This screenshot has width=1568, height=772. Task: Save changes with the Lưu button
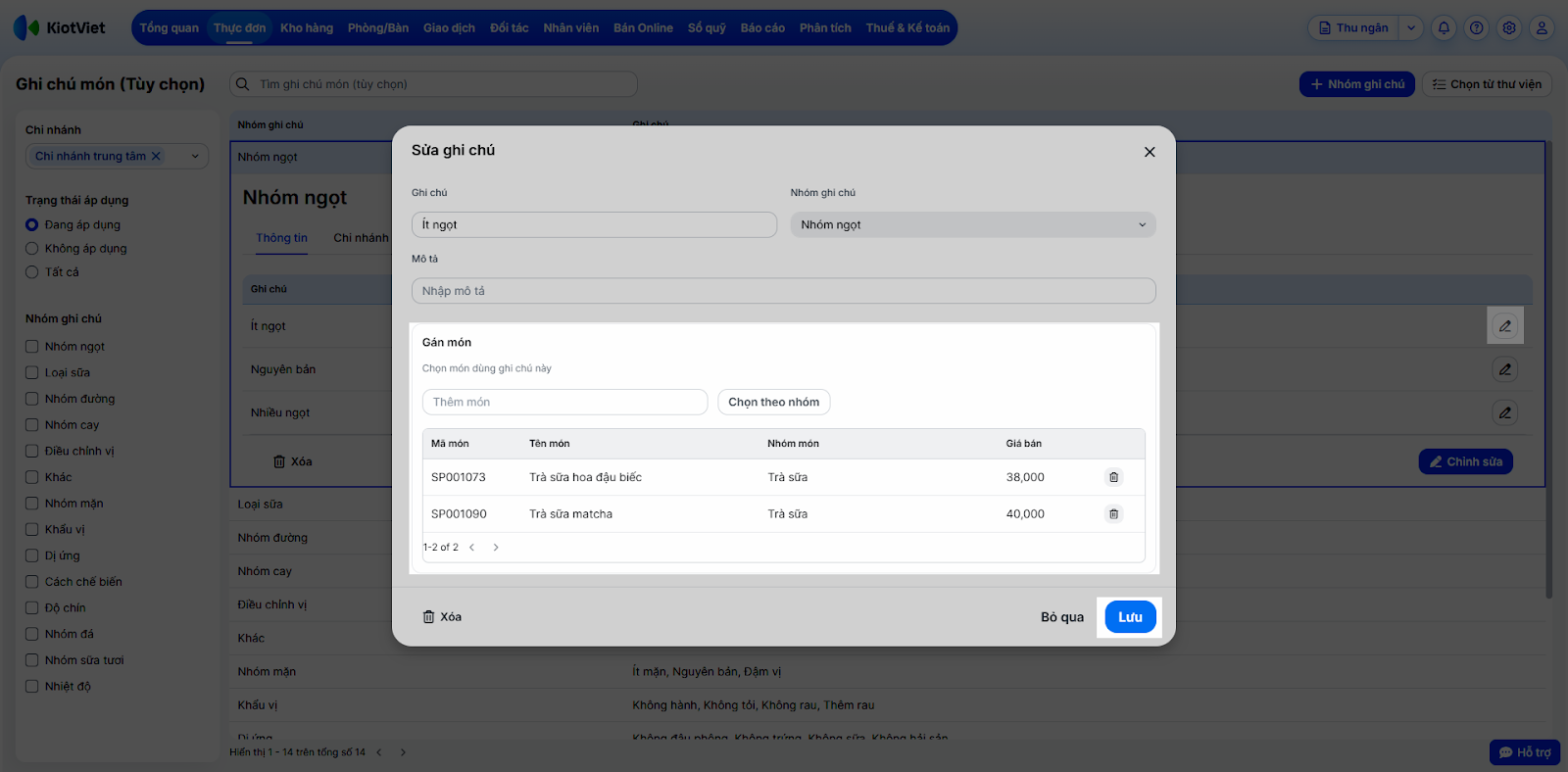[x=1130, y=617]
